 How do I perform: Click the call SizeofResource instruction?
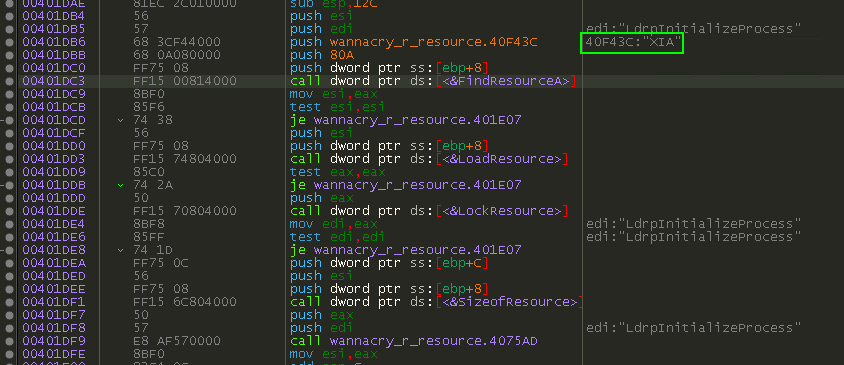(437, 302)
